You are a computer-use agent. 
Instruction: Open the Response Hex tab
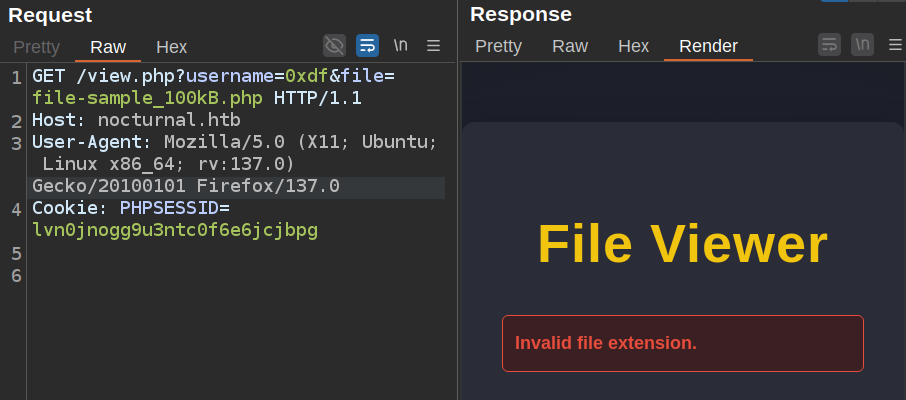tap(633, 46)
